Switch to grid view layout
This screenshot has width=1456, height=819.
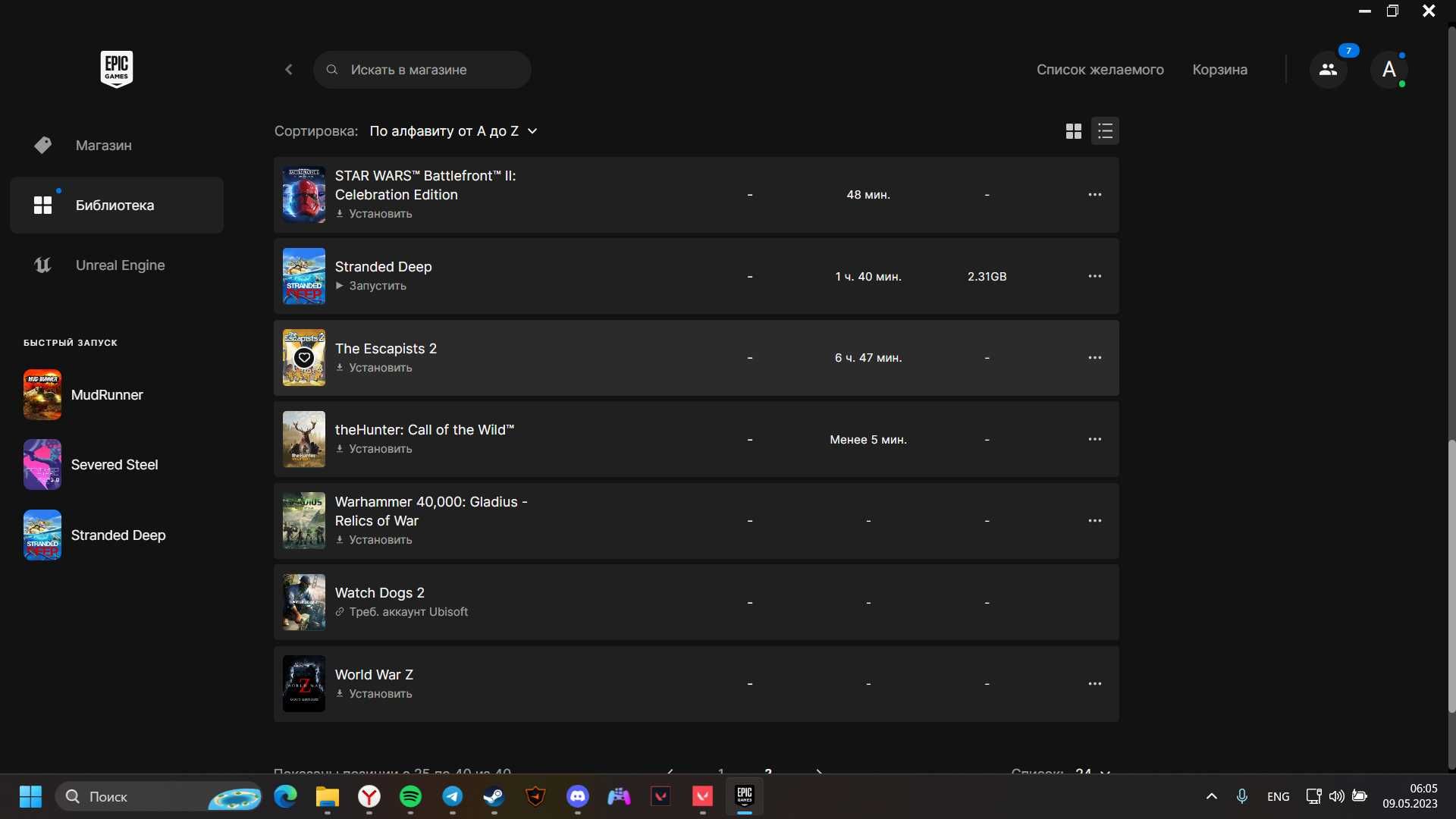1073,131
